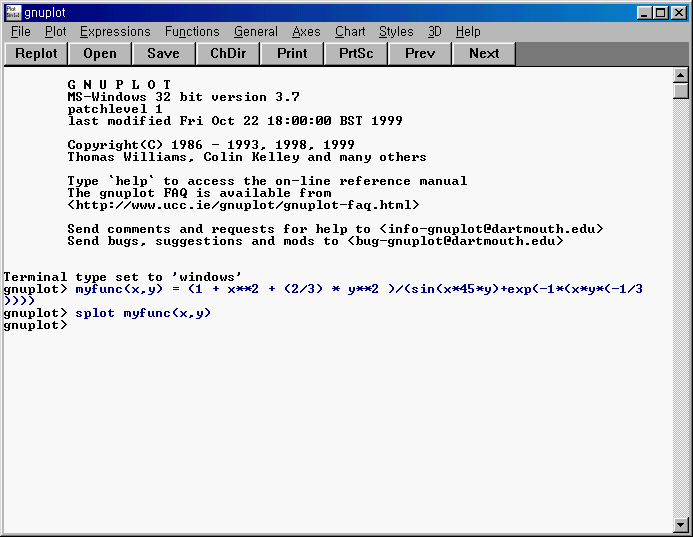
Task: Open the Expressions menu
Action: pyautogui.click(x=115, y=32)
